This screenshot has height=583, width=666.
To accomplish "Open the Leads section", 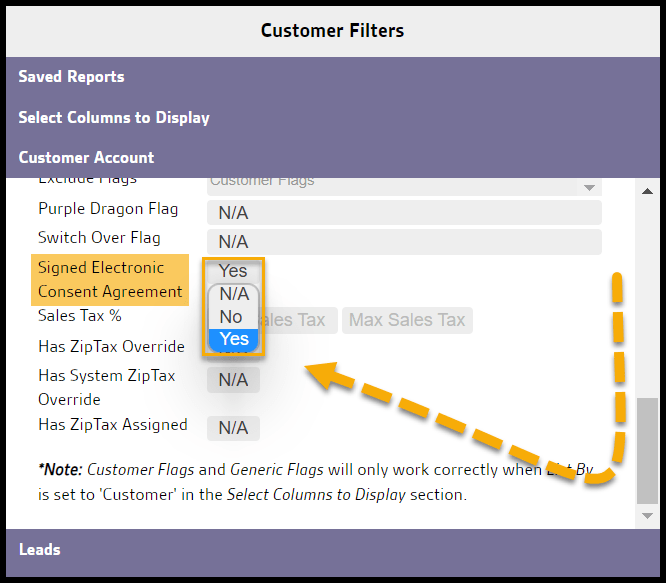I will (x=40, y=550).
